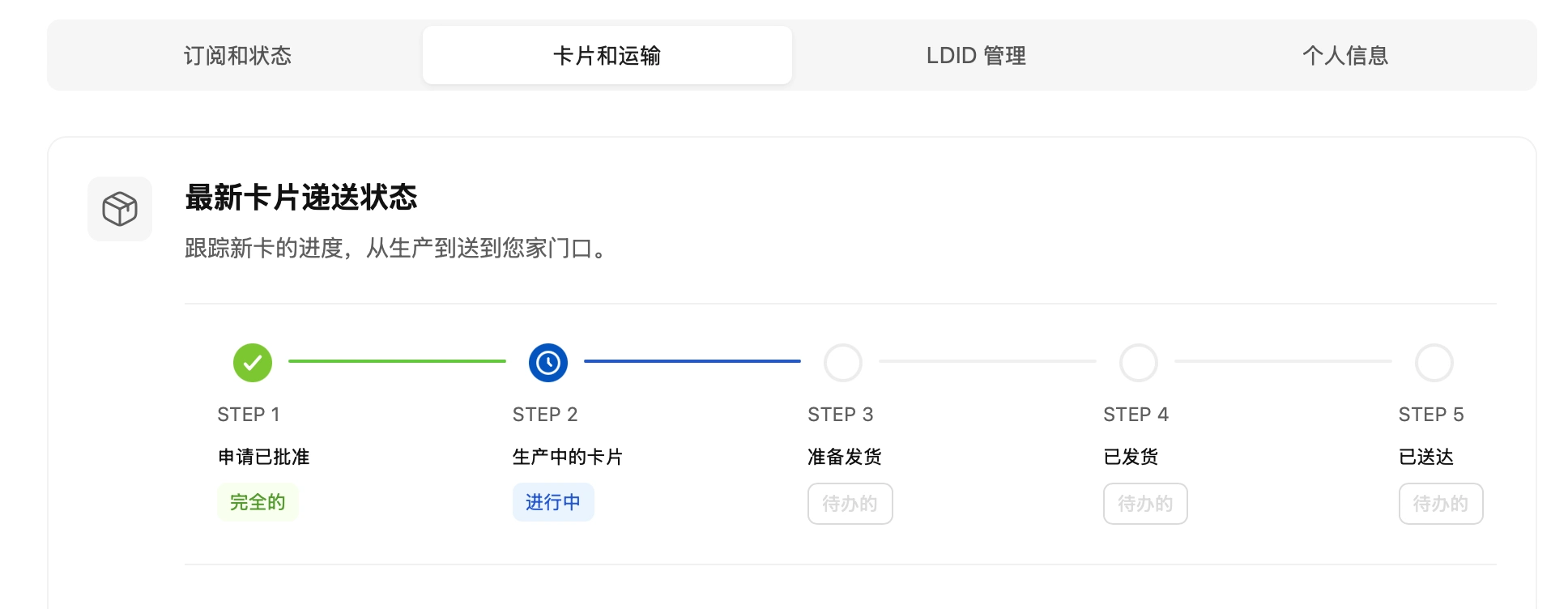Screen dimensions: 1568x609
Task: Click the 最新卡片递送状态 heading
Action: click(301, 198)
